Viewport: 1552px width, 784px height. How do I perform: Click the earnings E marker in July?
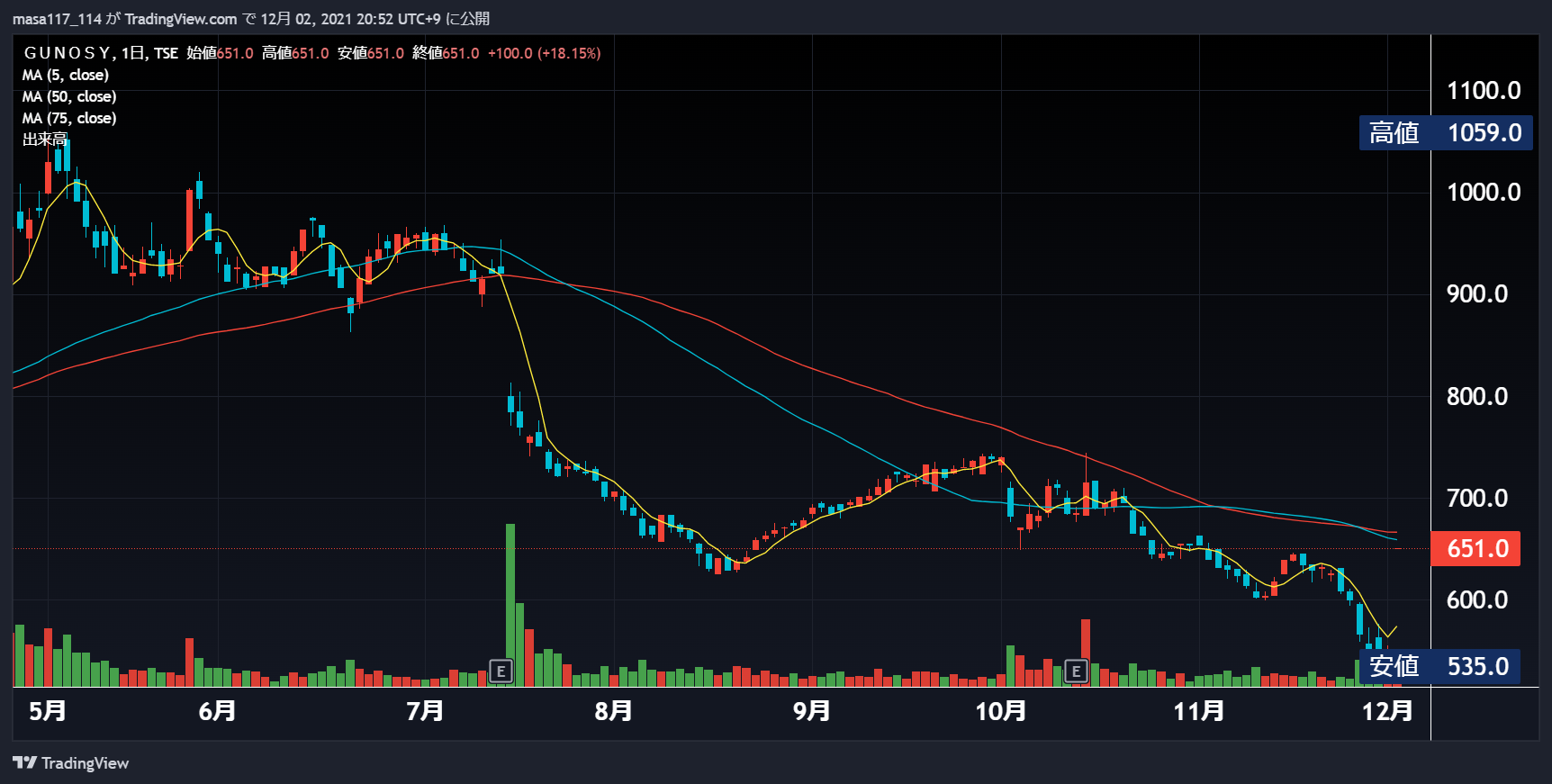(501, 671)
